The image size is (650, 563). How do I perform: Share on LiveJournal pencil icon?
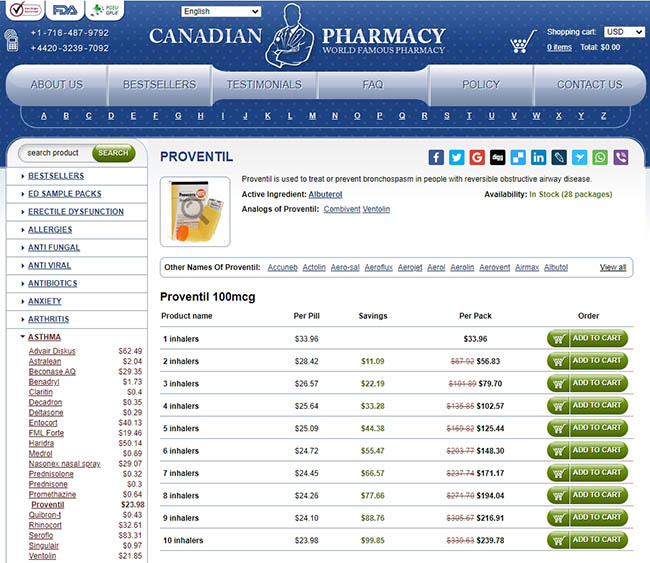[x=559, y=158]
